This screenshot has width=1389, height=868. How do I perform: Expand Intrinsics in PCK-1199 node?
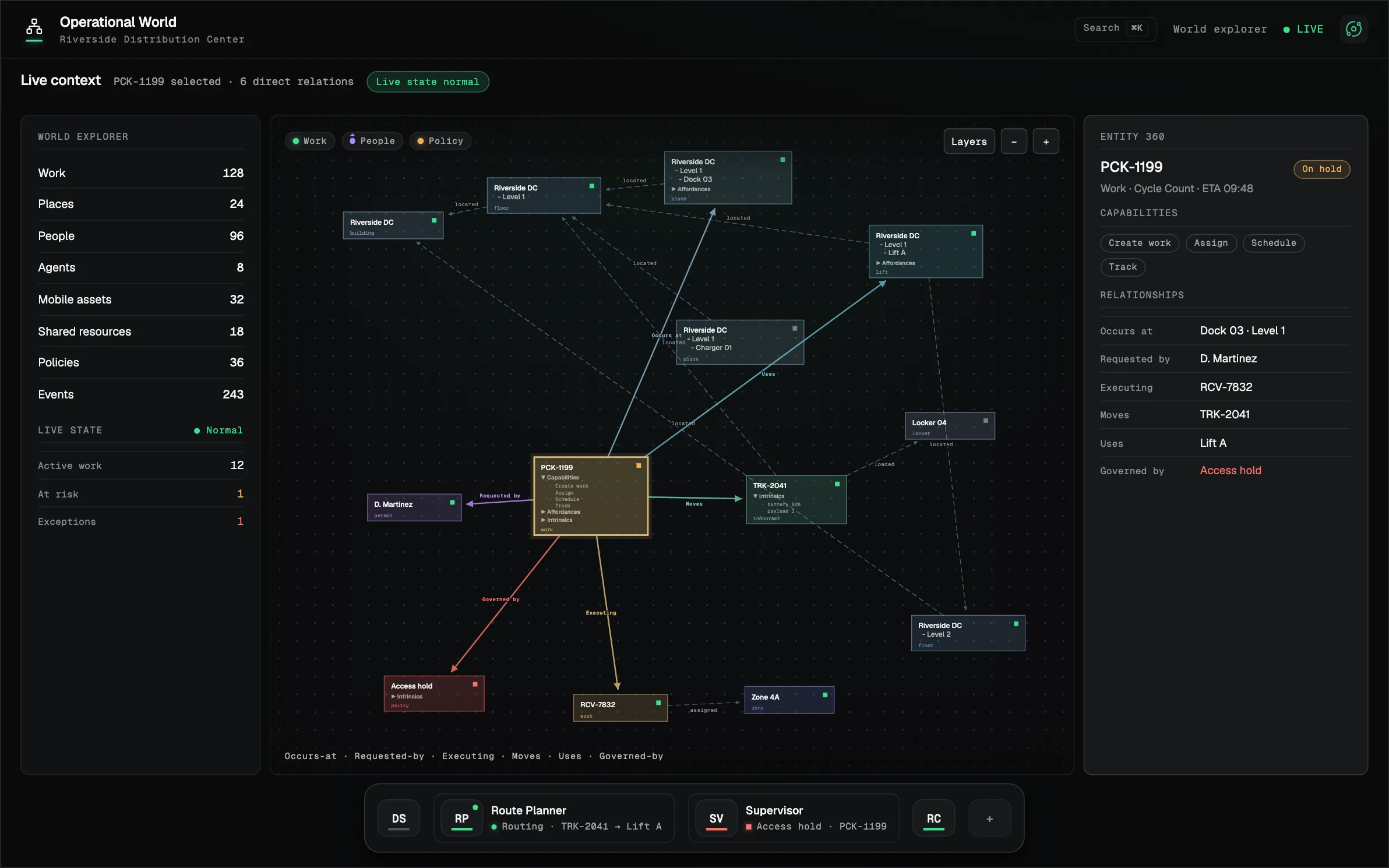click(x=557, y=520)
